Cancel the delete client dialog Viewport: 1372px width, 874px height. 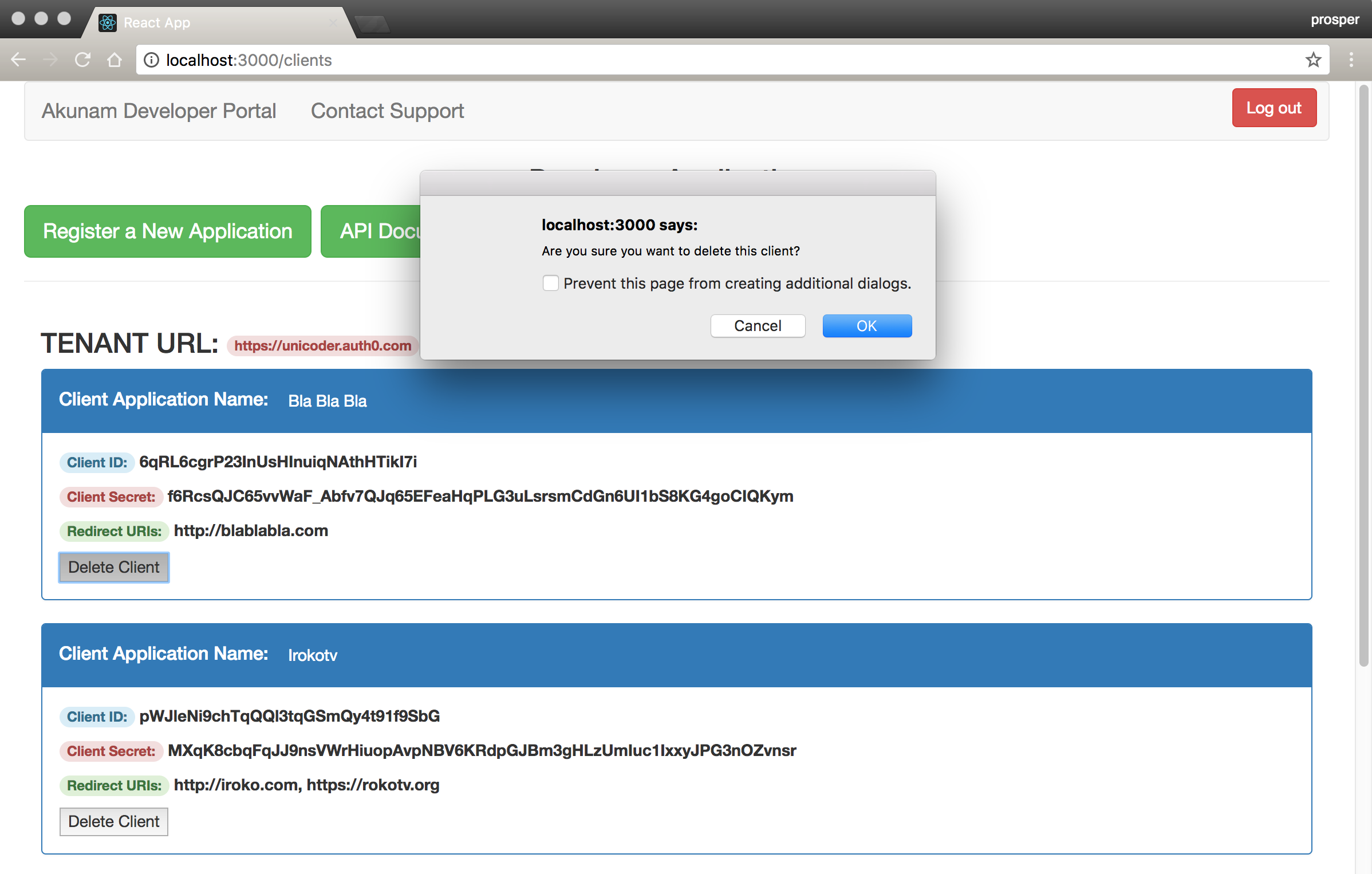coord(758,325)
